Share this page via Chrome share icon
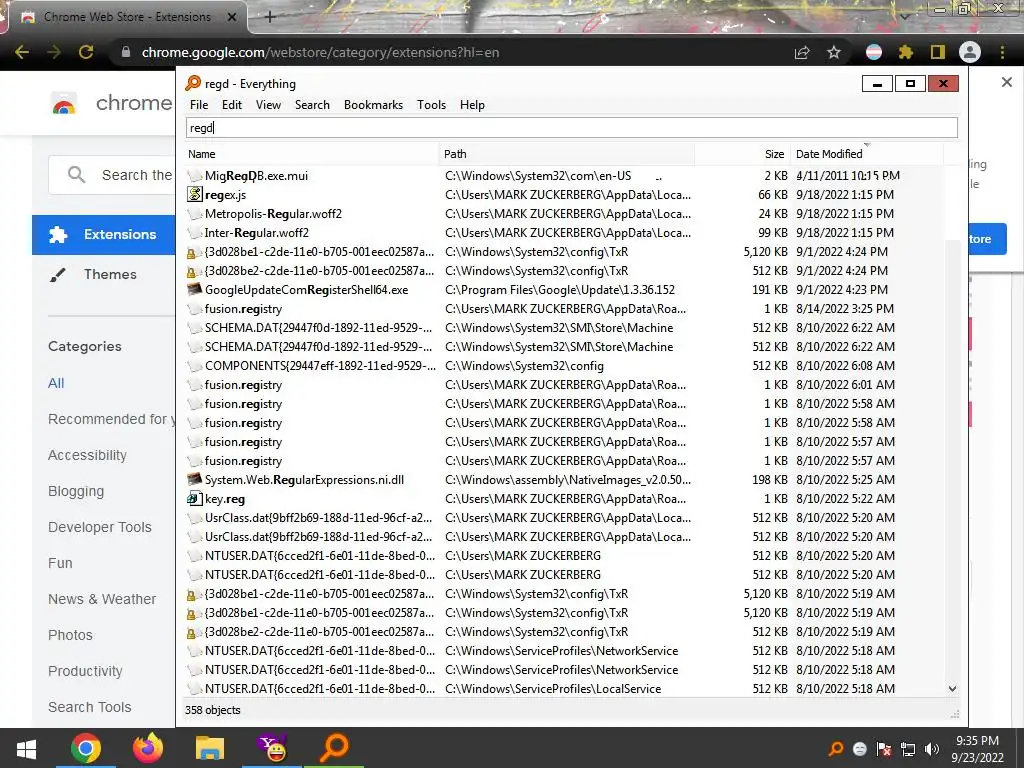Image resolution: width=1024 pixels, height=768 pixels. tap(802, 52)
